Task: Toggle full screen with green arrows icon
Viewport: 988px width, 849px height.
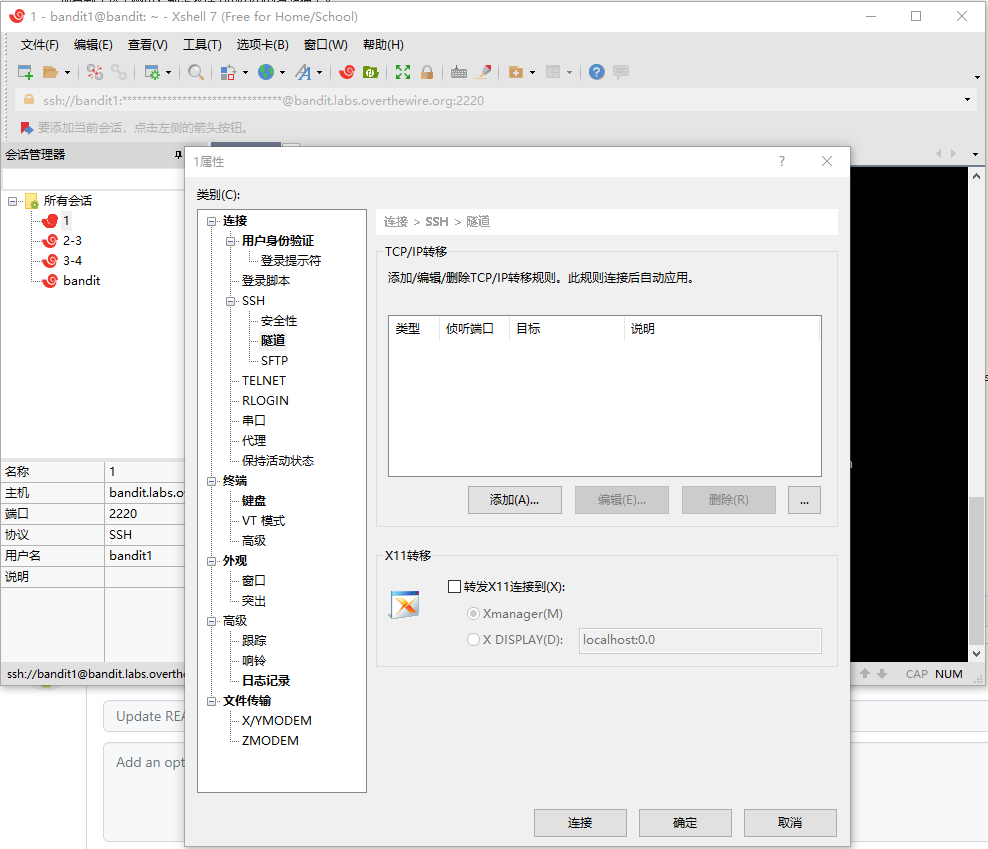Action: (403, 72)
